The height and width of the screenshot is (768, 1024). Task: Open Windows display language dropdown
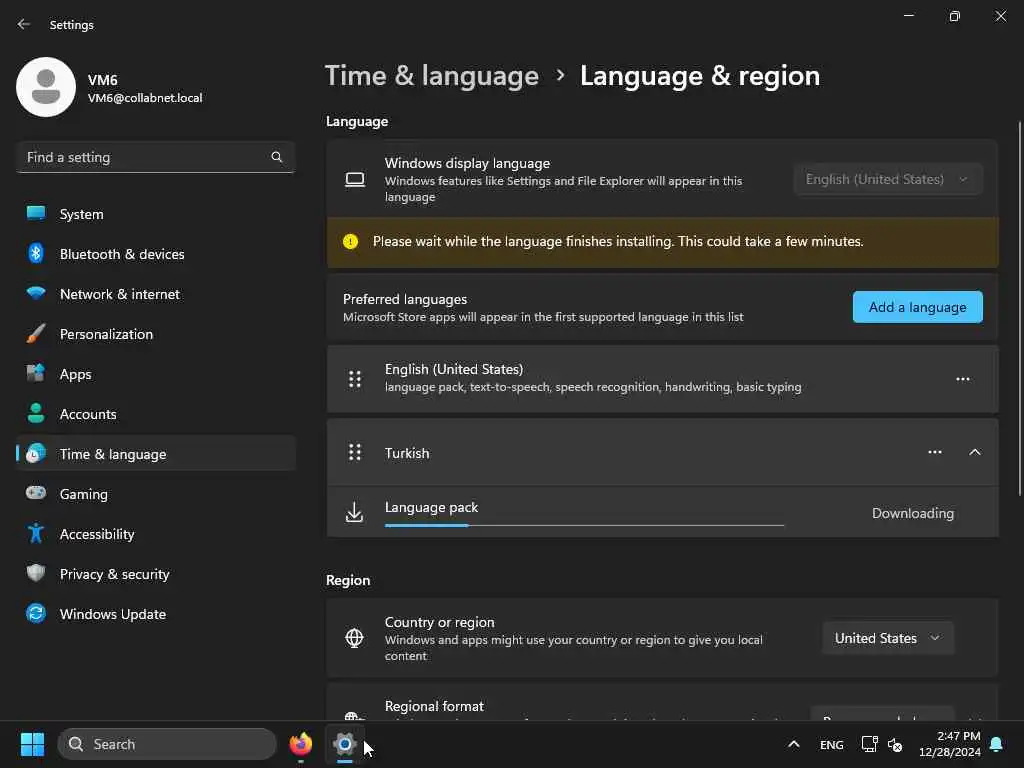[x=888, y=179]
